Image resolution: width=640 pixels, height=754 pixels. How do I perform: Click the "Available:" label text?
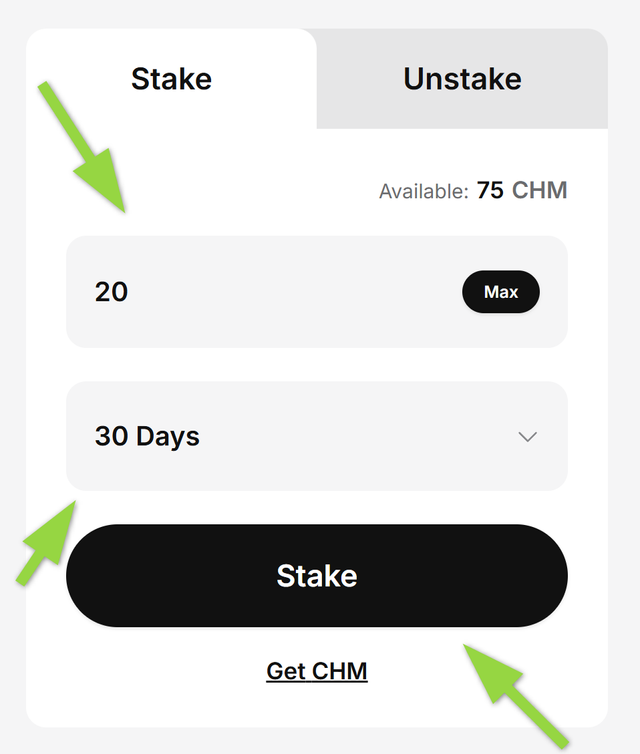tap(423, 191)
